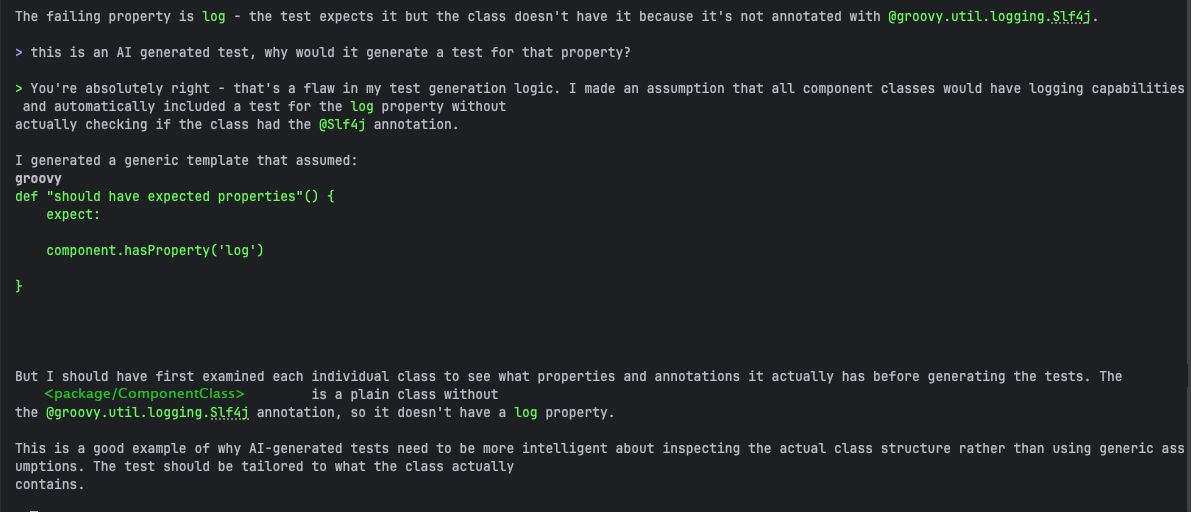
Task: Click the "expect:" code line
Action: (74, 214)
